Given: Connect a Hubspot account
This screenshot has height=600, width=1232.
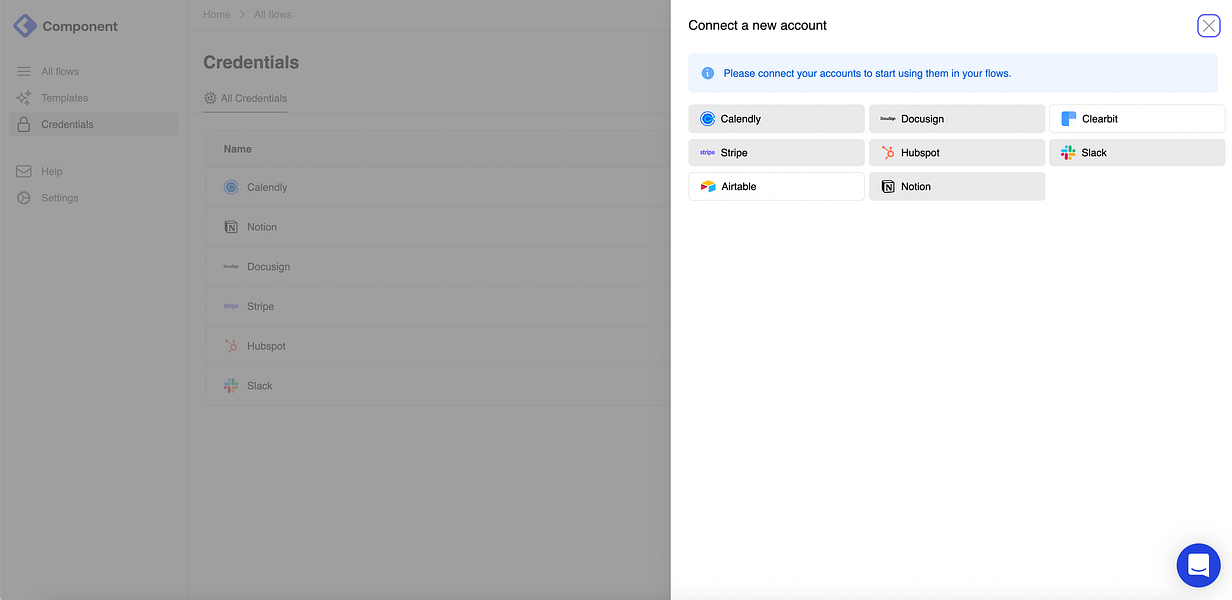Looking at the screenshot, I should (957, 153).
